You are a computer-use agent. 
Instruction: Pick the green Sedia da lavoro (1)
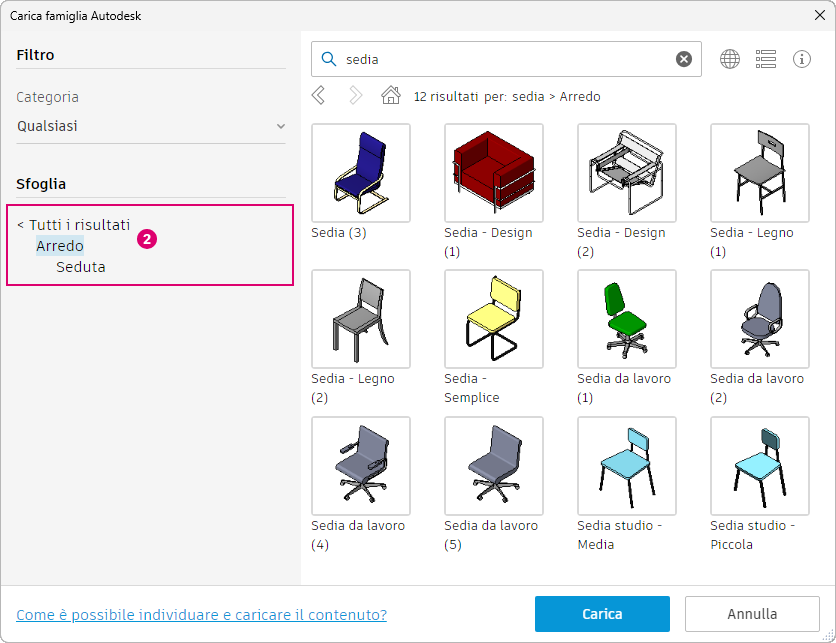click(x=627, y=319)
